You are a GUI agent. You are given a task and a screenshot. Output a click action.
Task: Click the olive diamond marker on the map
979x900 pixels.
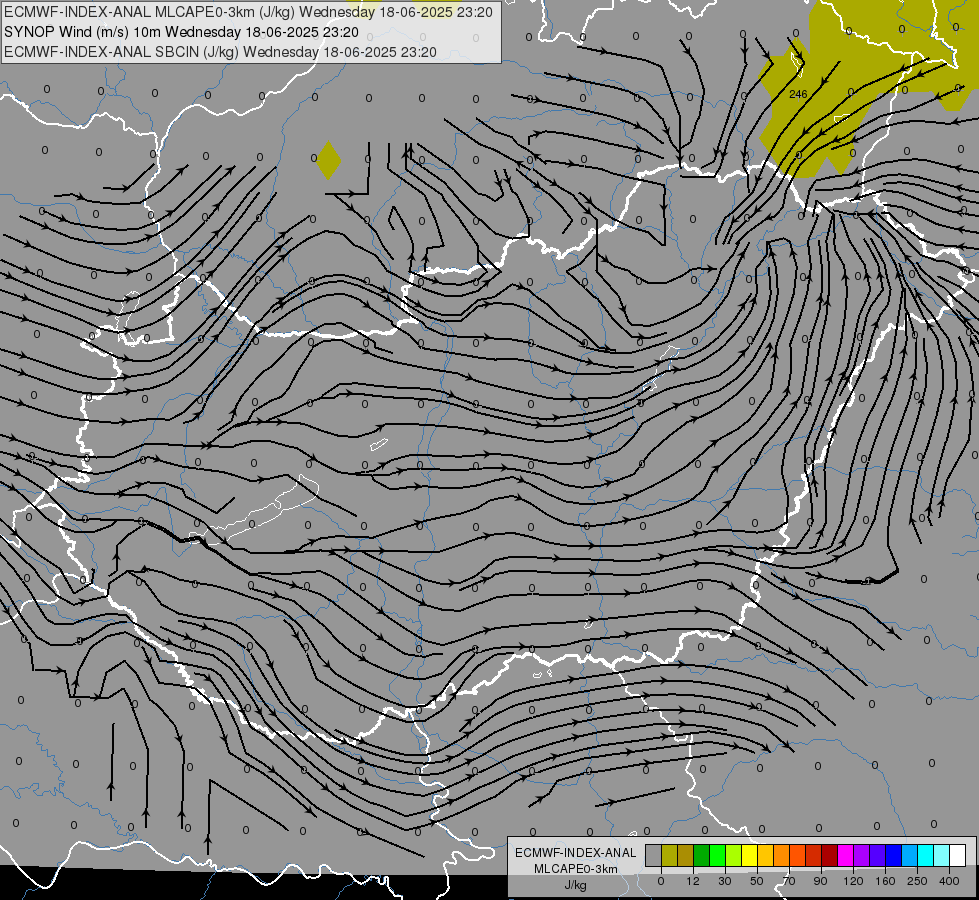328,160
